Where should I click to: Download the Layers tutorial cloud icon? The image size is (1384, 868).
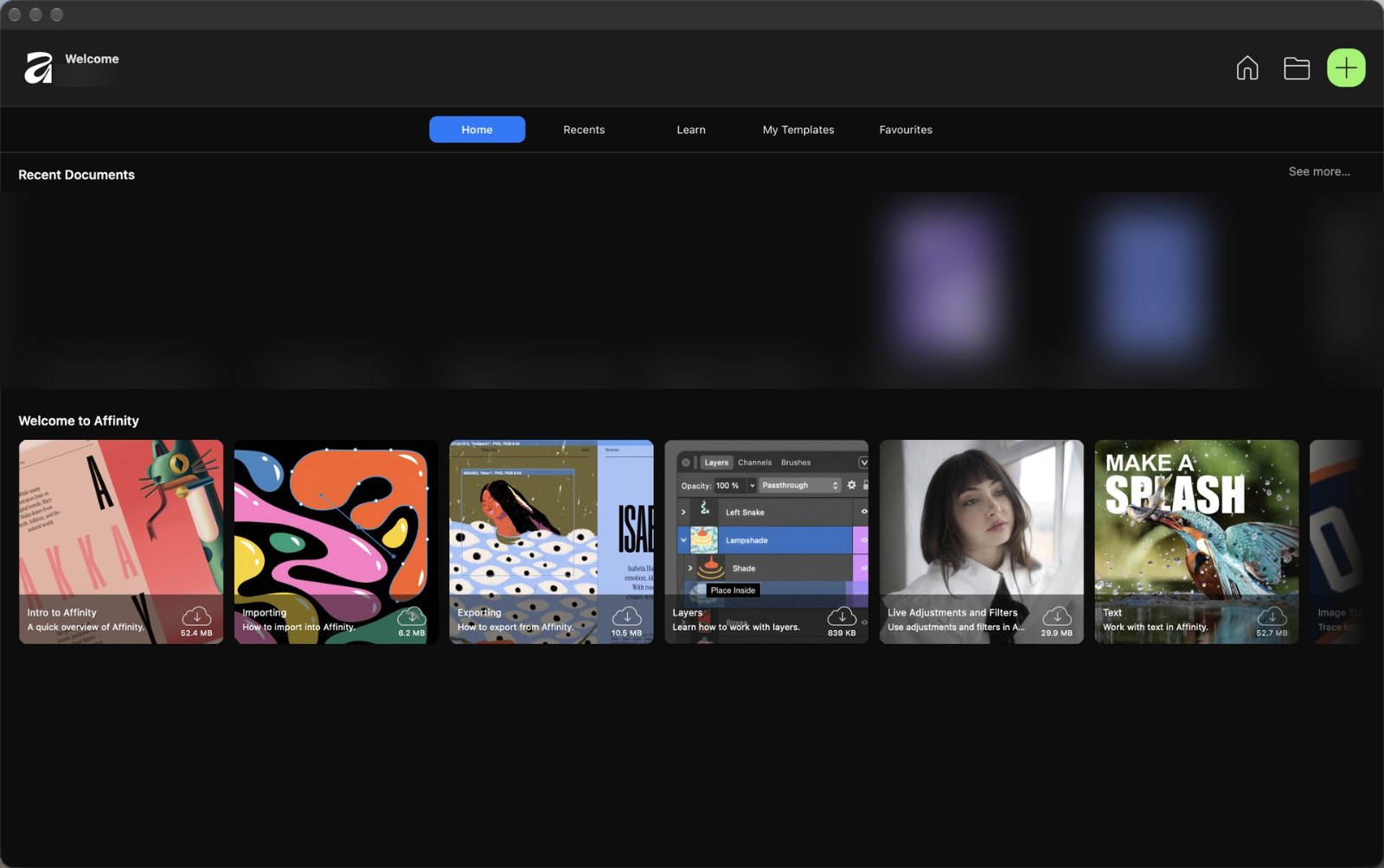[x=842, y=616]
